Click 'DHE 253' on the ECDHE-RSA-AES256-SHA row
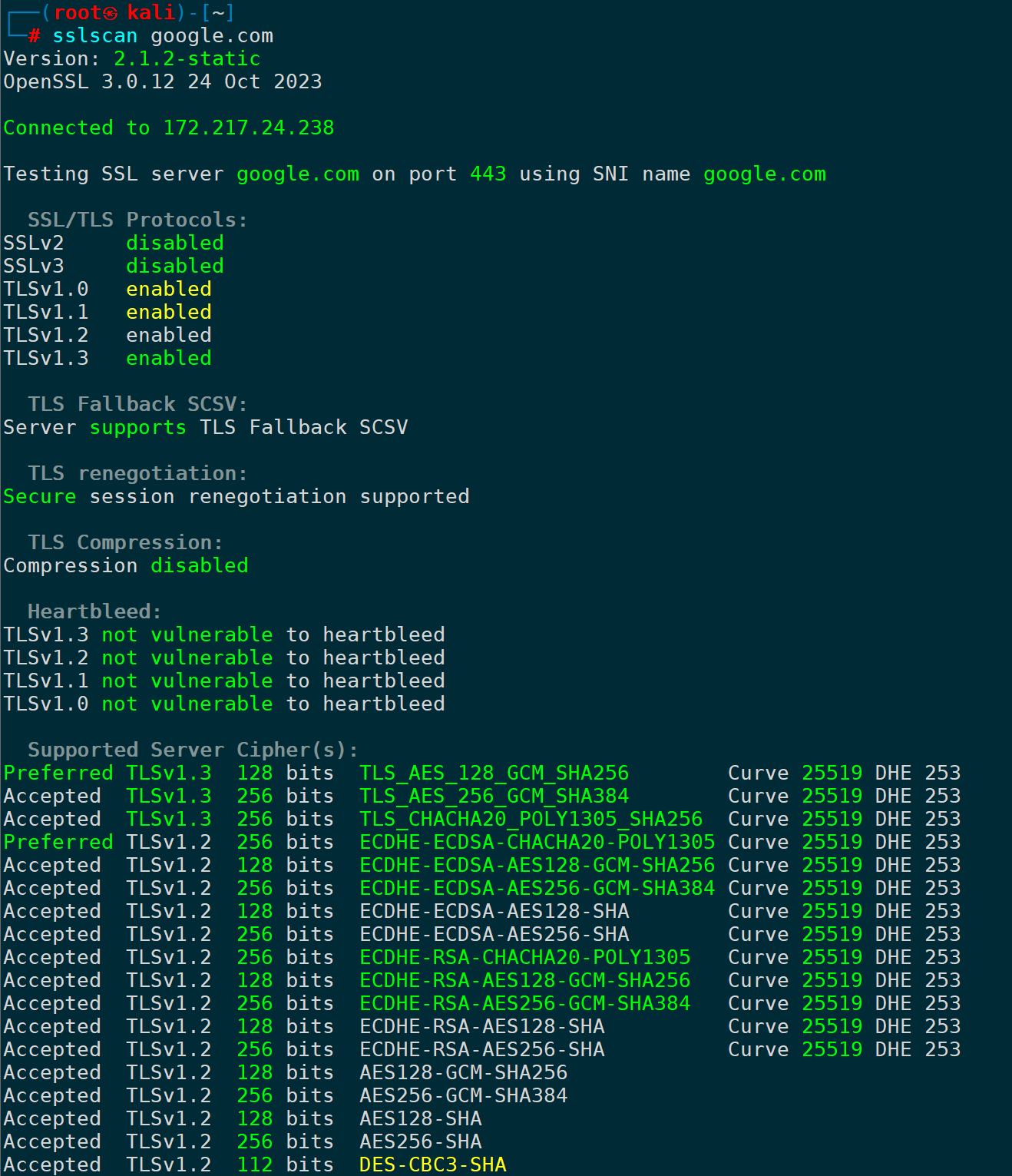Image resolution: width=1012 pixels, height=1176 pixels. 918,1050
